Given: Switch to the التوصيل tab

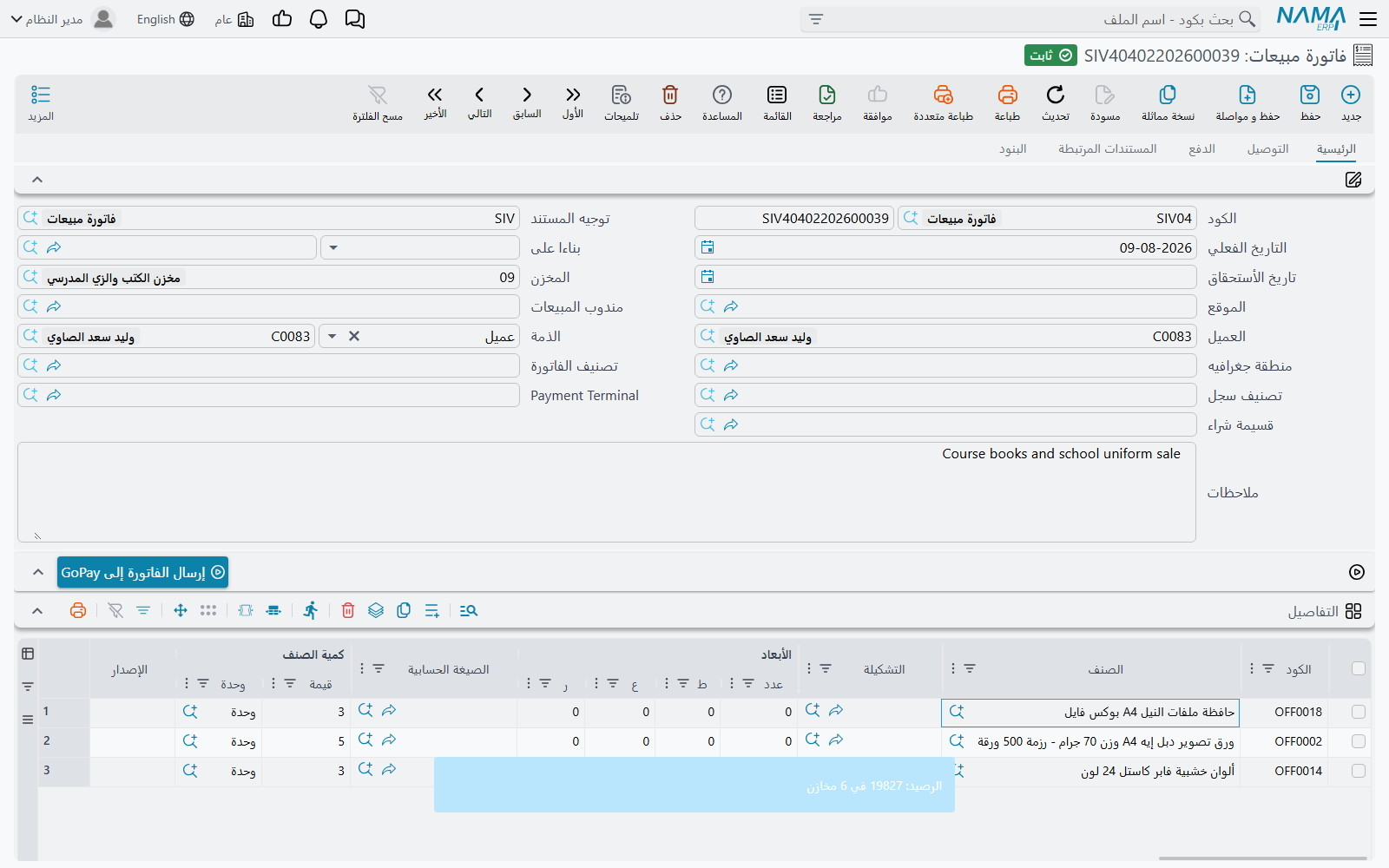Looking at the screenshot, I should 1267,149.
